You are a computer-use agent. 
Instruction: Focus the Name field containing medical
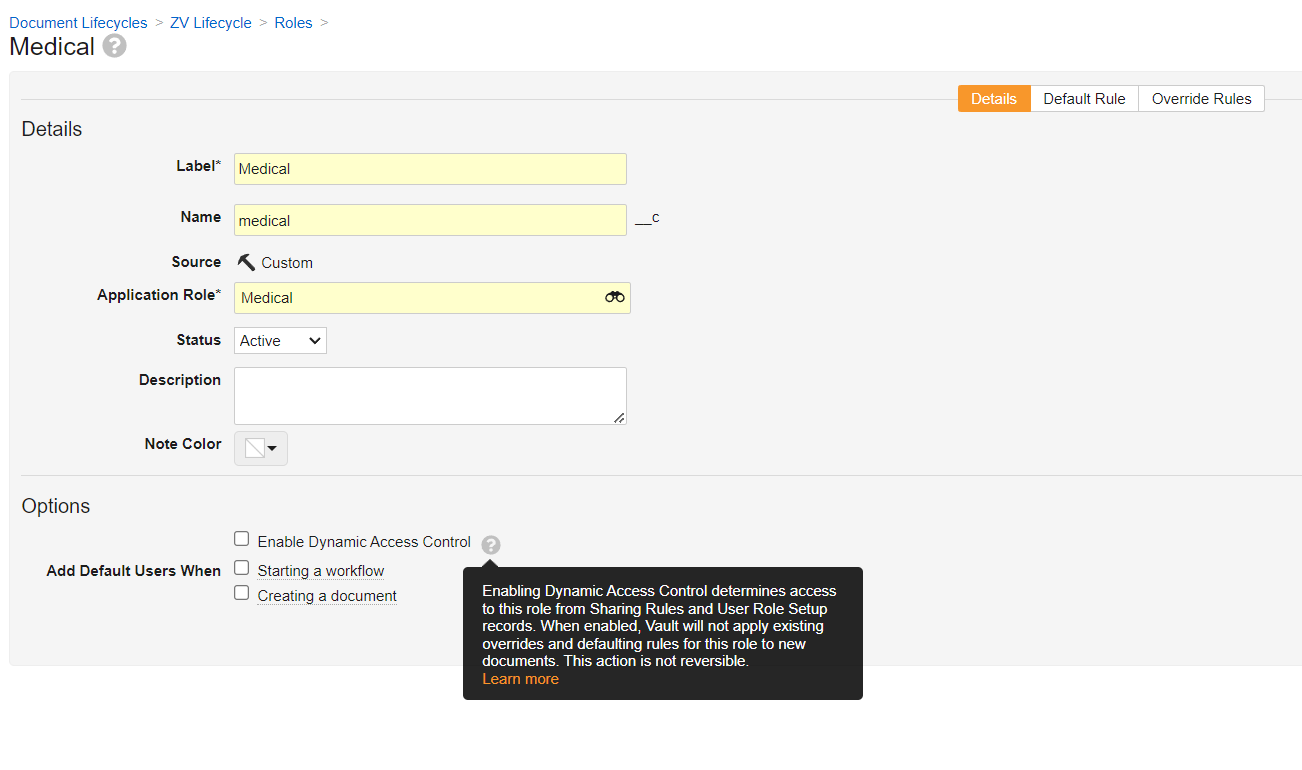[x=430, y=220]
